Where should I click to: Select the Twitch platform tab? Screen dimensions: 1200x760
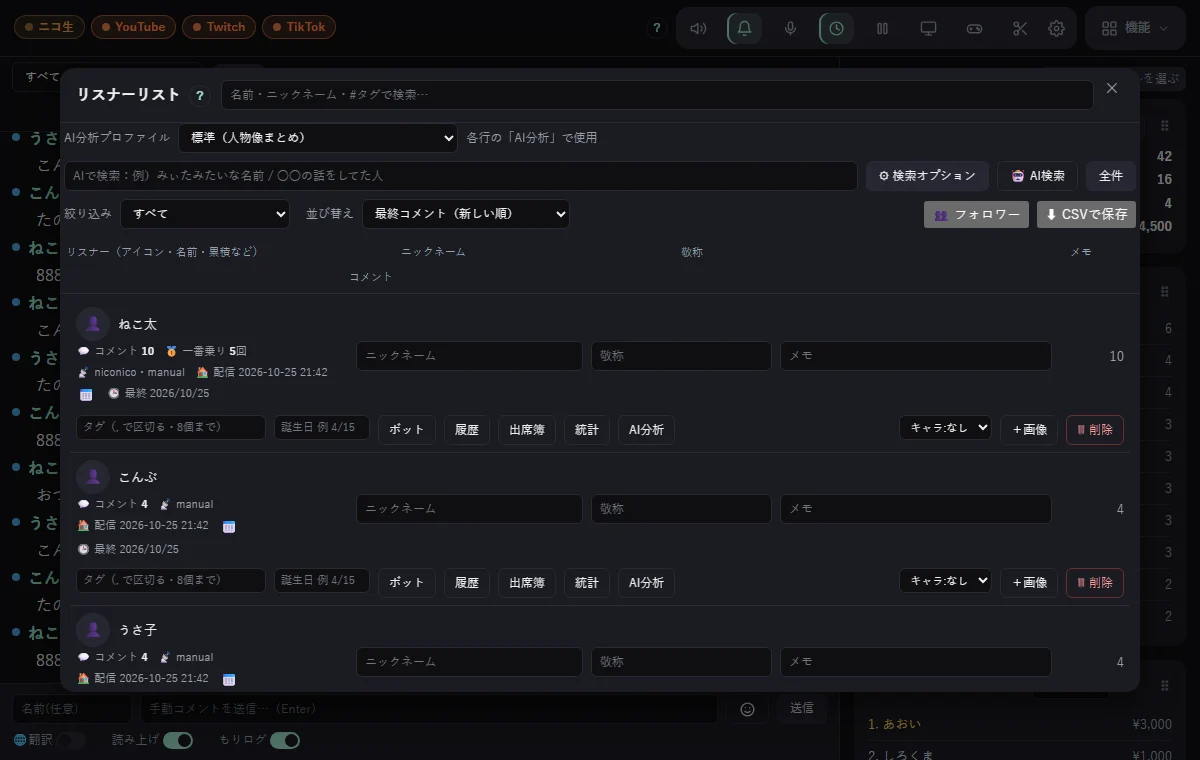coord(219,27)
